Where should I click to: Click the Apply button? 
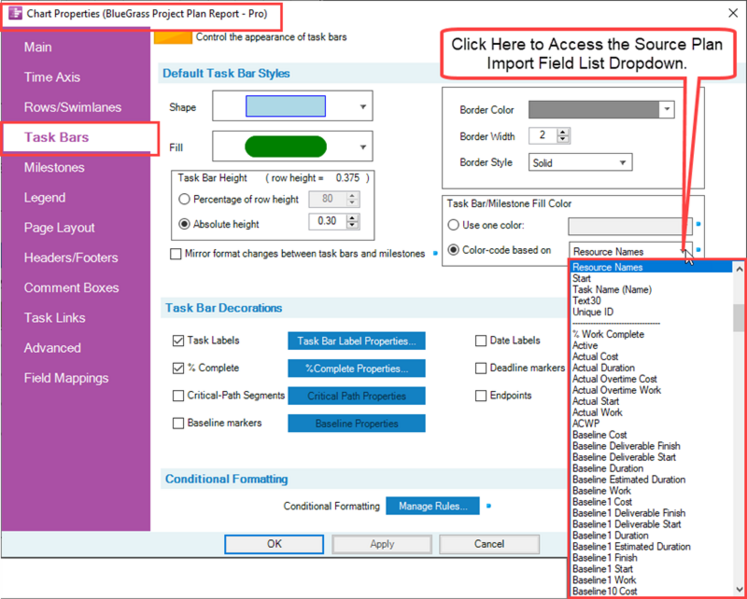[382, 544]
